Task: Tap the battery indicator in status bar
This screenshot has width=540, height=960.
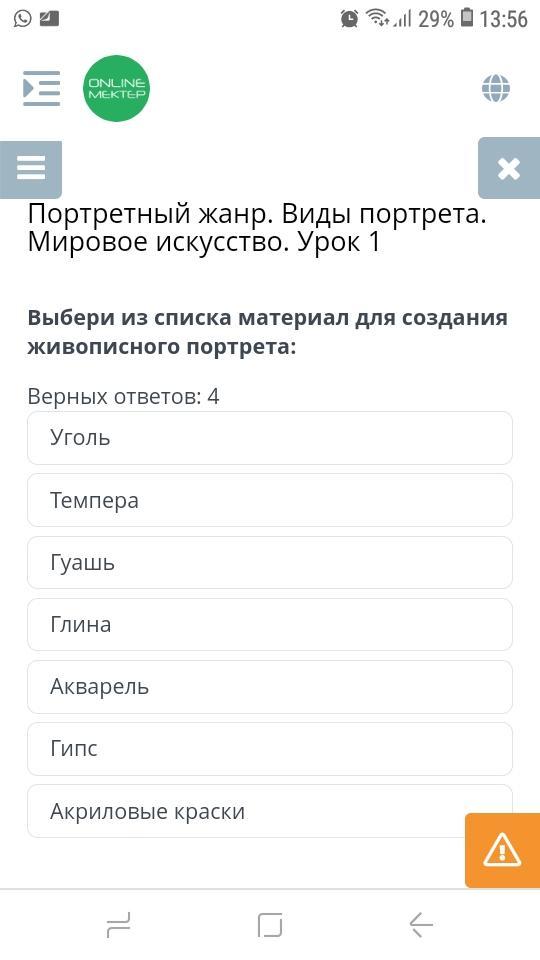Action: pos(467,18)
